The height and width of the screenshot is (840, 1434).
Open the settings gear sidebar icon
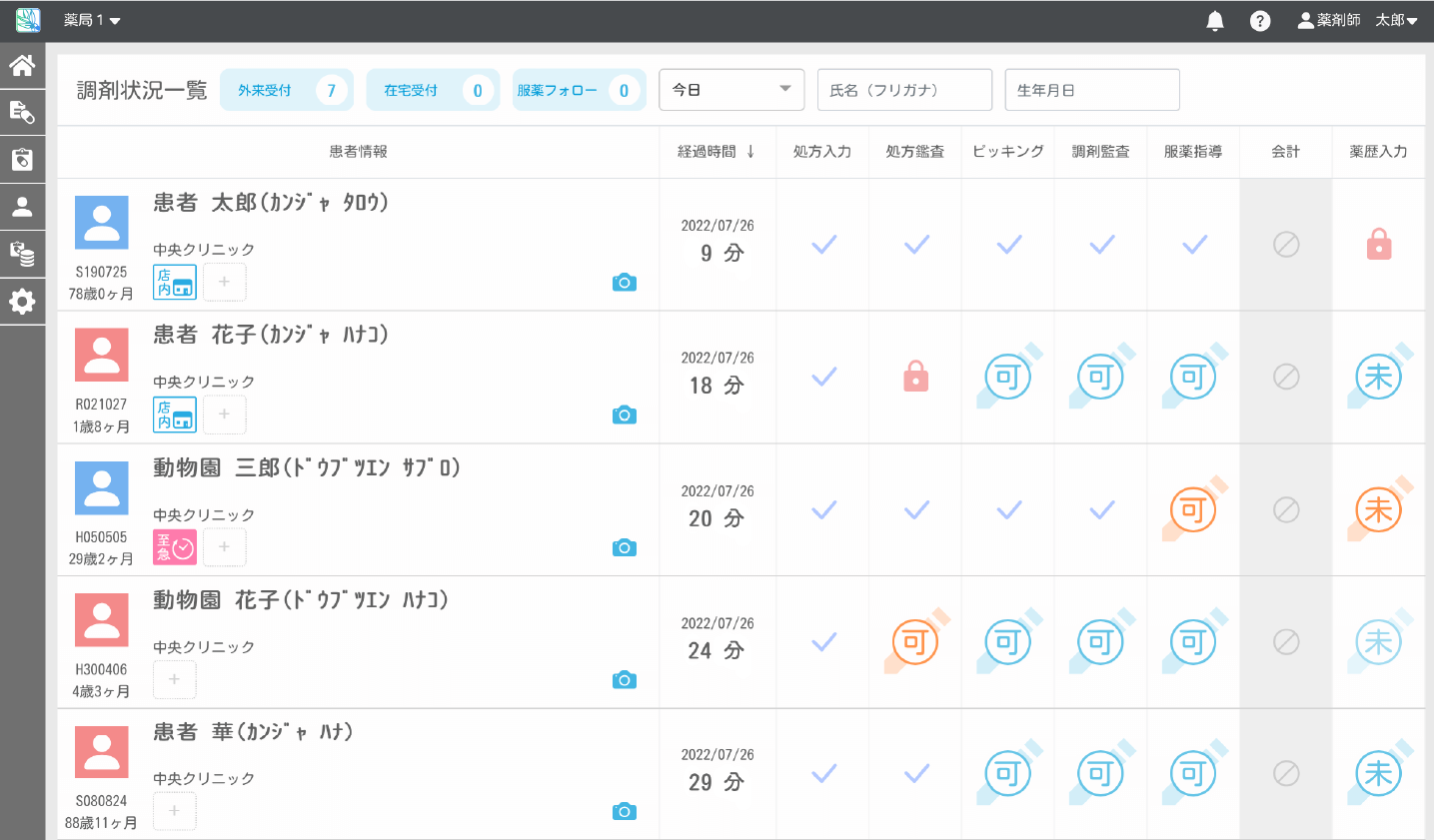point(22,302)
